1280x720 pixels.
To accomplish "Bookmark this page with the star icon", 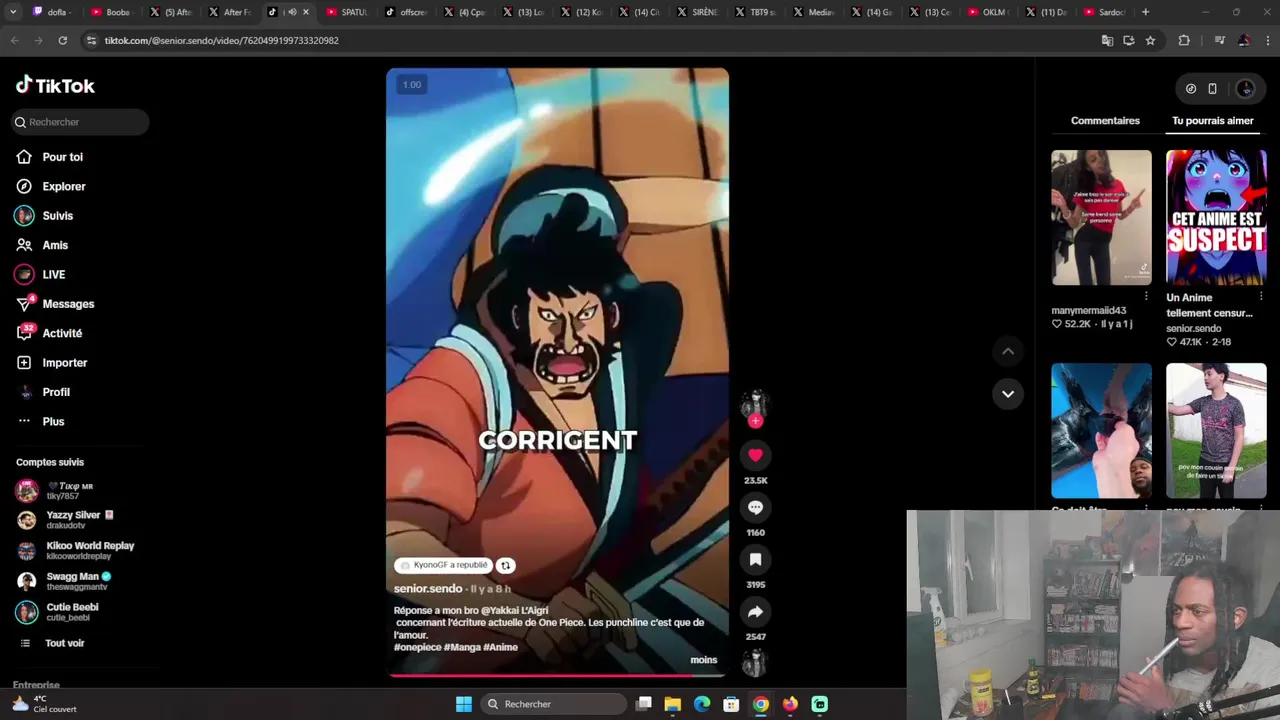I will point(1150,40).
